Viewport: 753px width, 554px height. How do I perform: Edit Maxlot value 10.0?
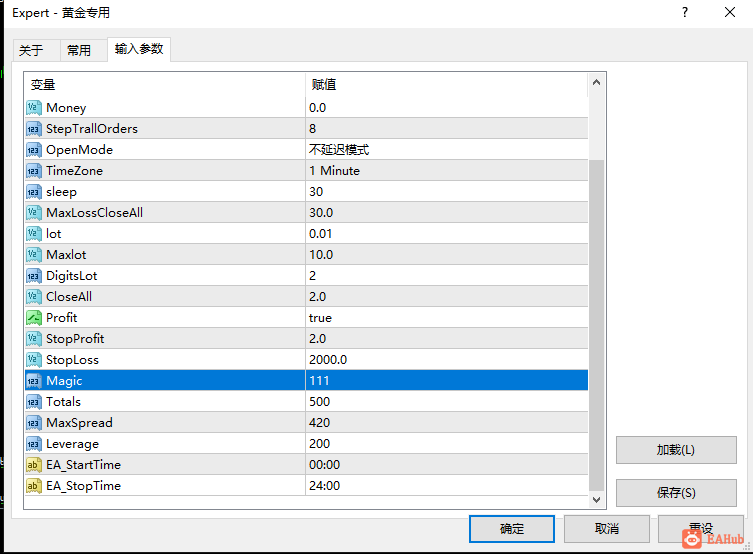coord(447,255)
